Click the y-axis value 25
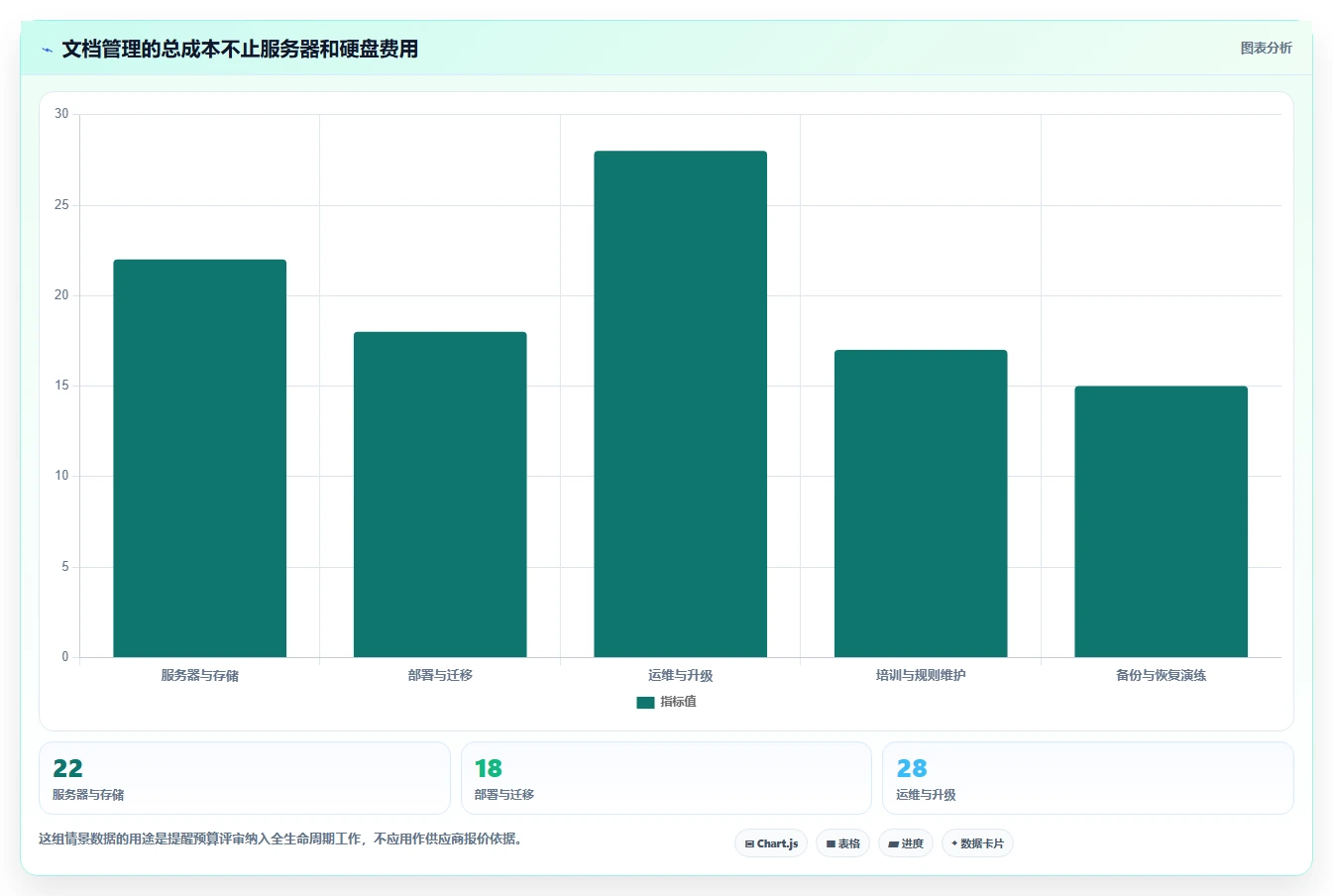Screen dimensions: 1333x896 [x=61, y=205]
